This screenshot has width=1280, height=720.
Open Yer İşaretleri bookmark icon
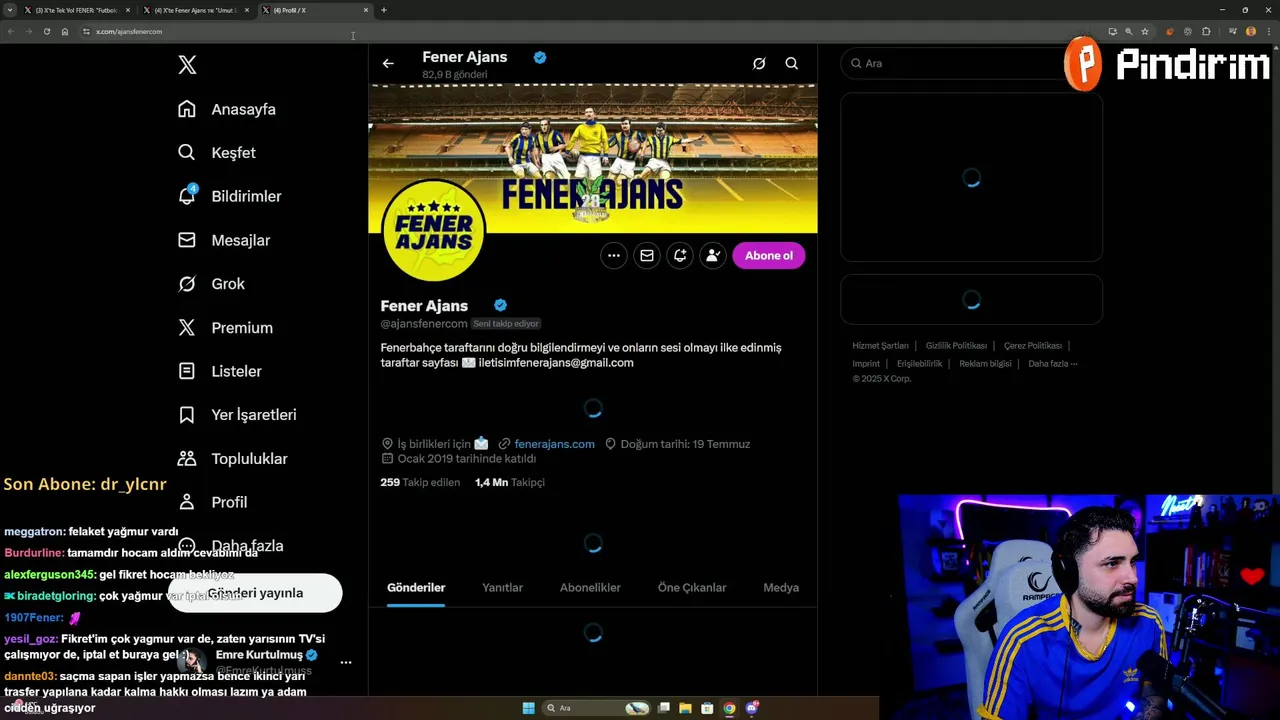(187, 415)
